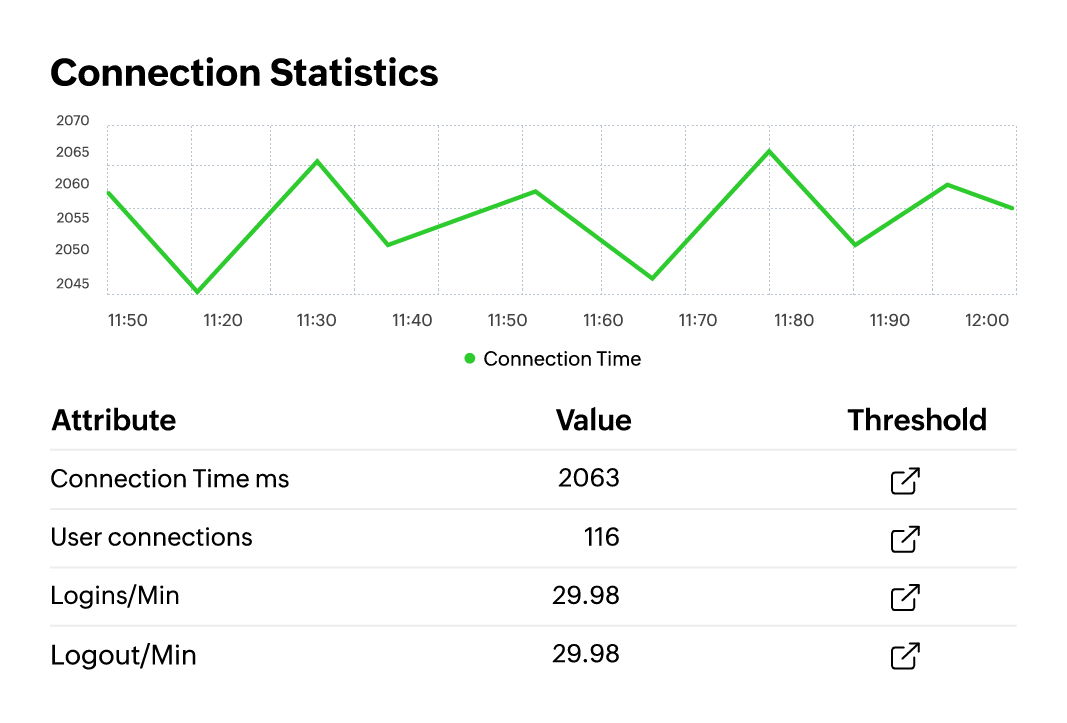Click the green legend dot for Connection Time
This screenshot has height=723, width=1067.
pos(471,358)
